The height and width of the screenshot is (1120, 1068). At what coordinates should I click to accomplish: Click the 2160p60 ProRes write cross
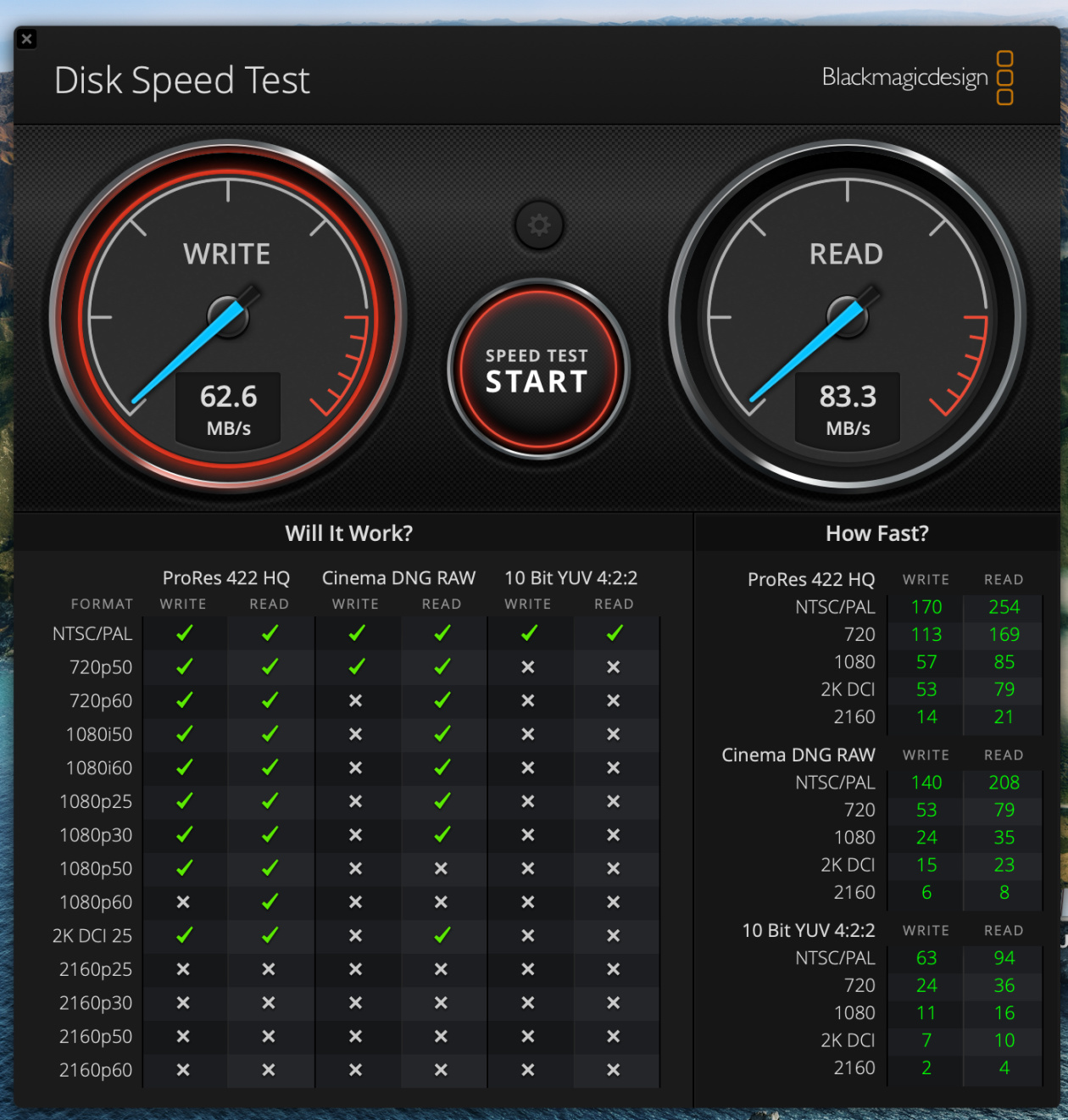[183, 1070]
